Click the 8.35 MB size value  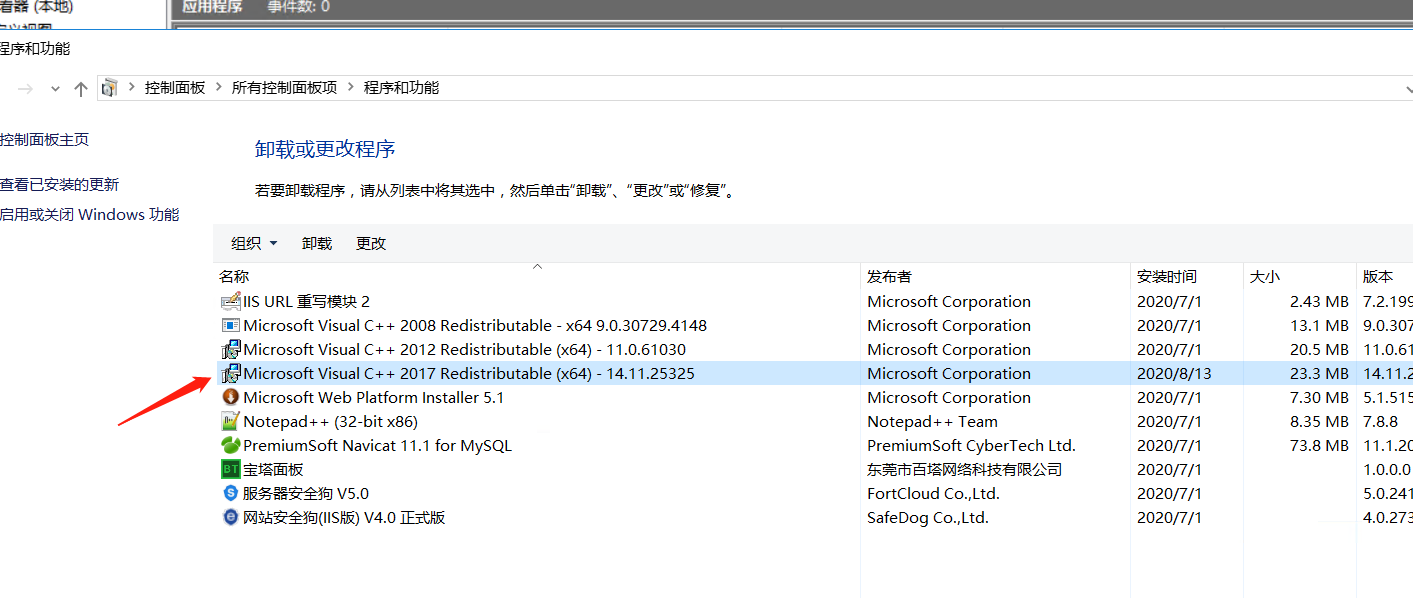click(1319, 421)
